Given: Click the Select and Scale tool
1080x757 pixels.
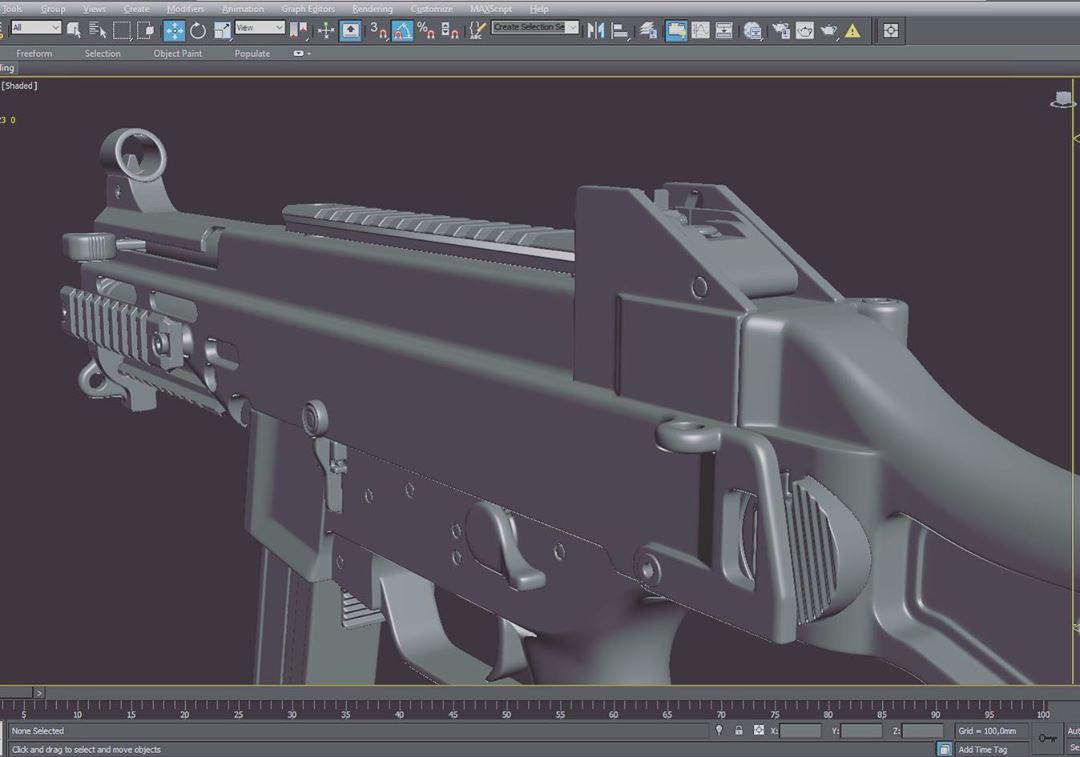Looking at the screenshot, I should (x=222, y=30).
